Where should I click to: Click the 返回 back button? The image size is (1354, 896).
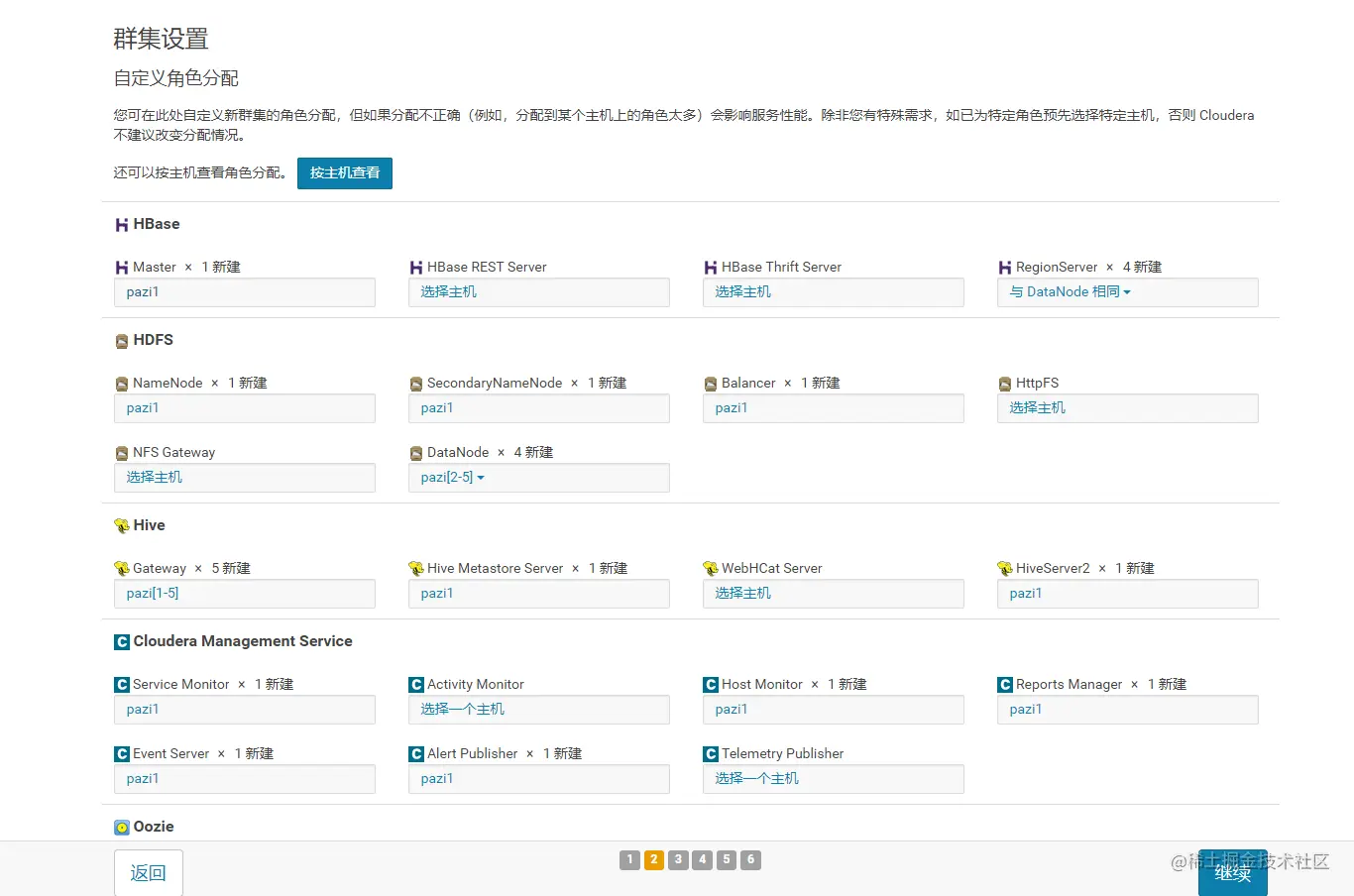[149, 873]
